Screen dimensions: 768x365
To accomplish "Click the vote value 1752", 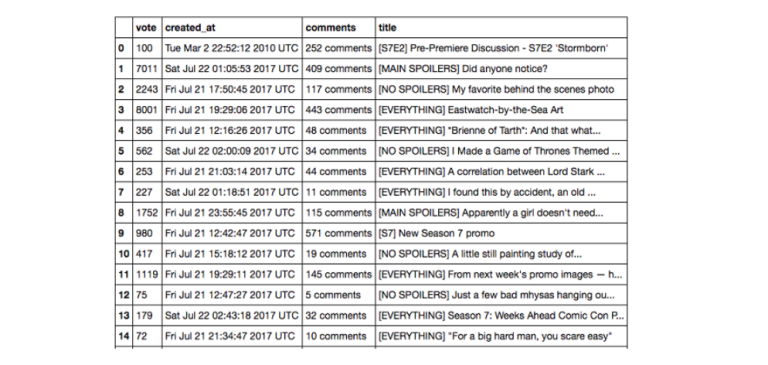I will [147, 213].
